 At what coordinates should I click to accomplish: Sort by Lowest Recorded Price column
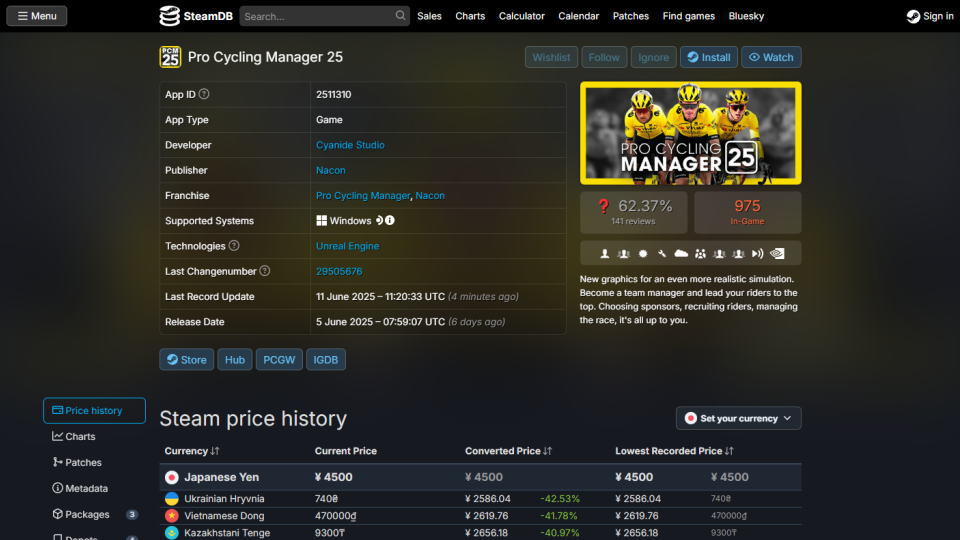[674, 451]
